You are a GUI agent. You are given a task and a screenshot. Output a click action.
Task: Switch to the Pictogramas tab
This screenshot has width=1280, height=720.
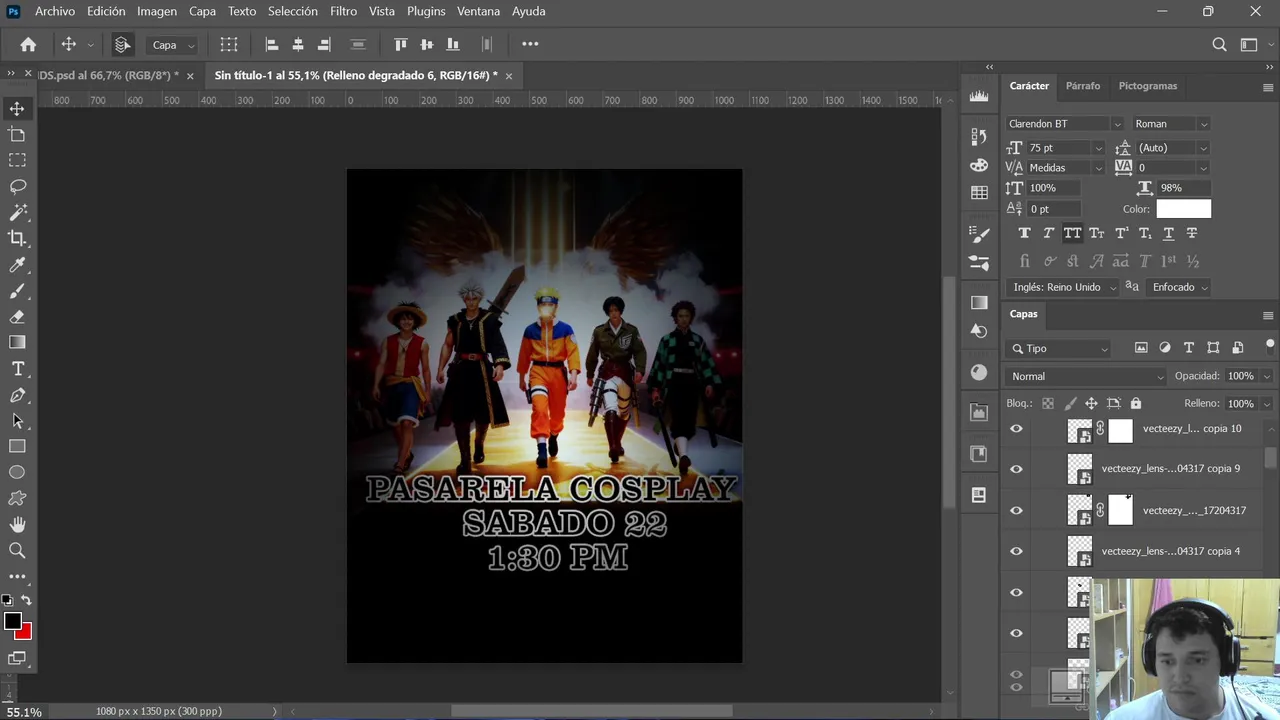pyautogui.click(x=1147, y=86)
